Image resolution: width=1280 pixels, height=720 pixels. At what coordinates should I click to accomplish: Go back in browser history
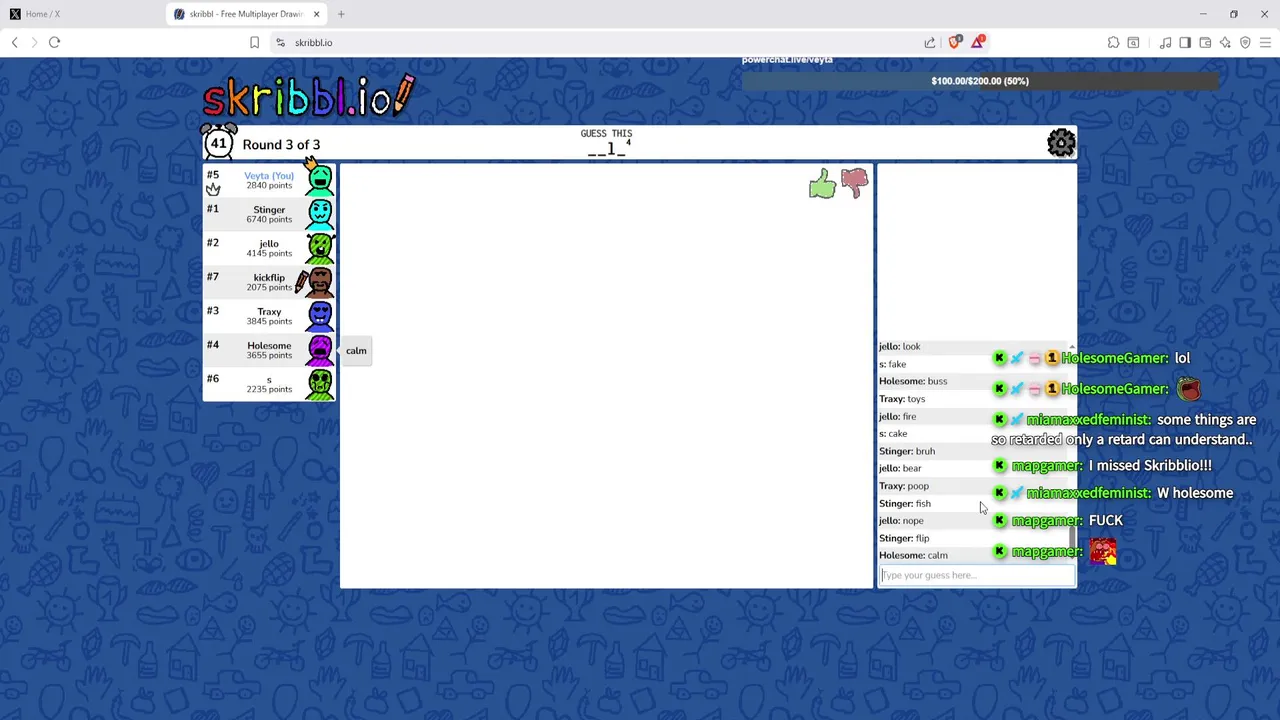tap(14, 42)
